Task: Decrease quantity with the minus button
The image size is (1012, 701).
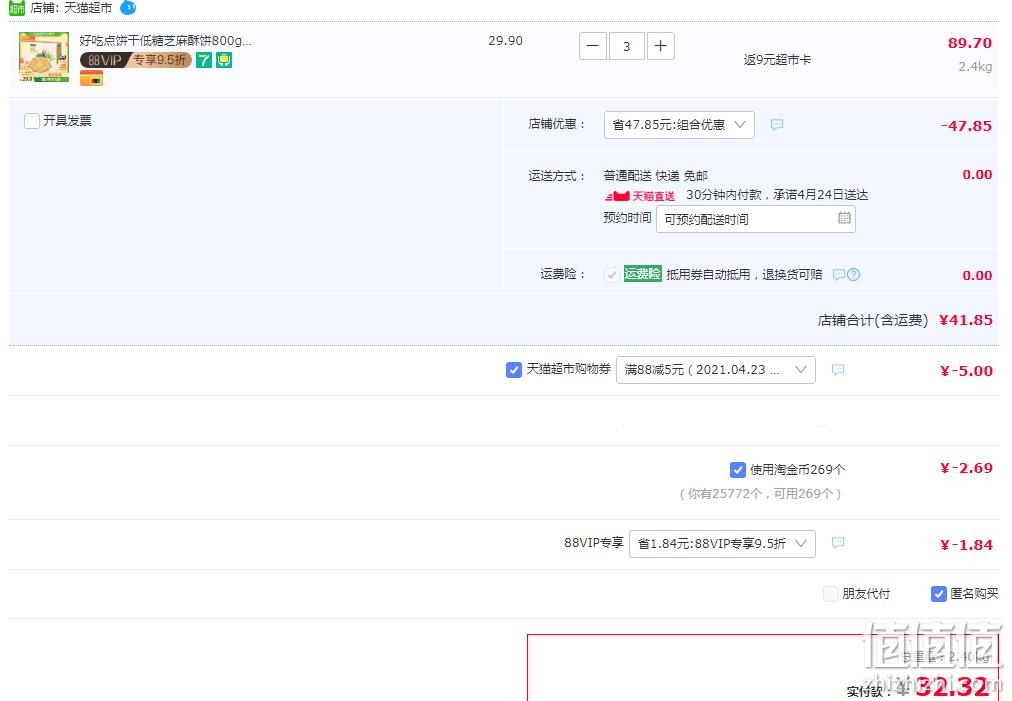Action: (x=593, y=46)
